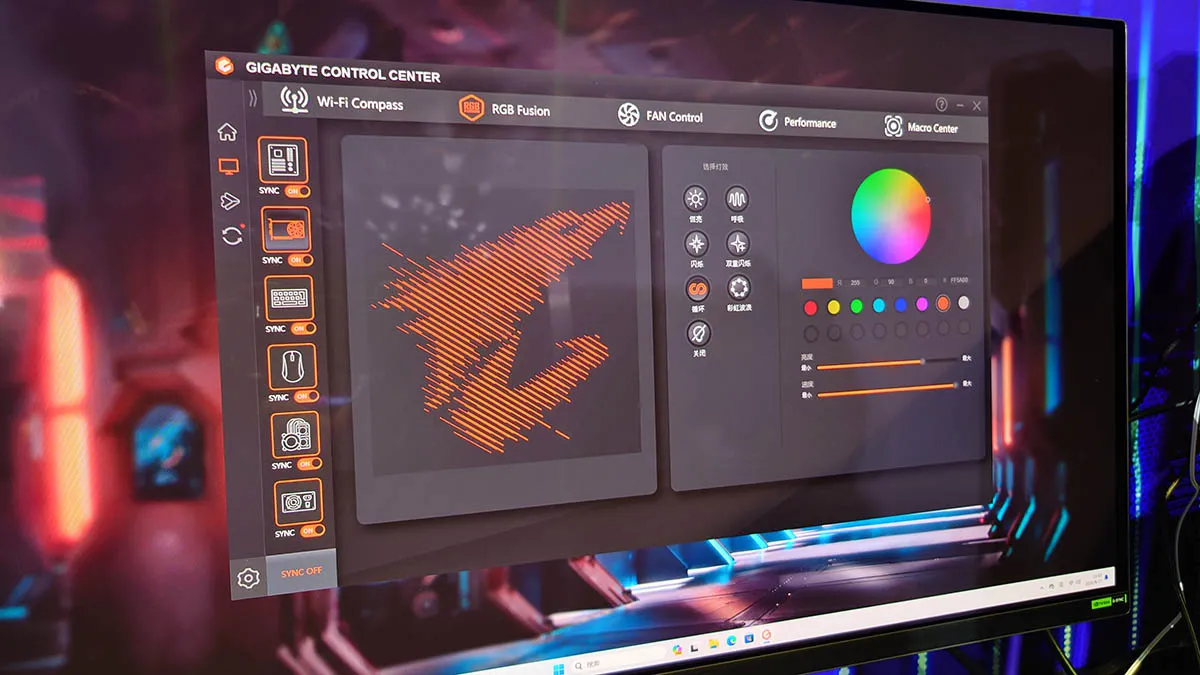Open the Home page in the sidebar
Image resolution: width=1200 pixels, height=675 pixels.
tap(227, 131)
